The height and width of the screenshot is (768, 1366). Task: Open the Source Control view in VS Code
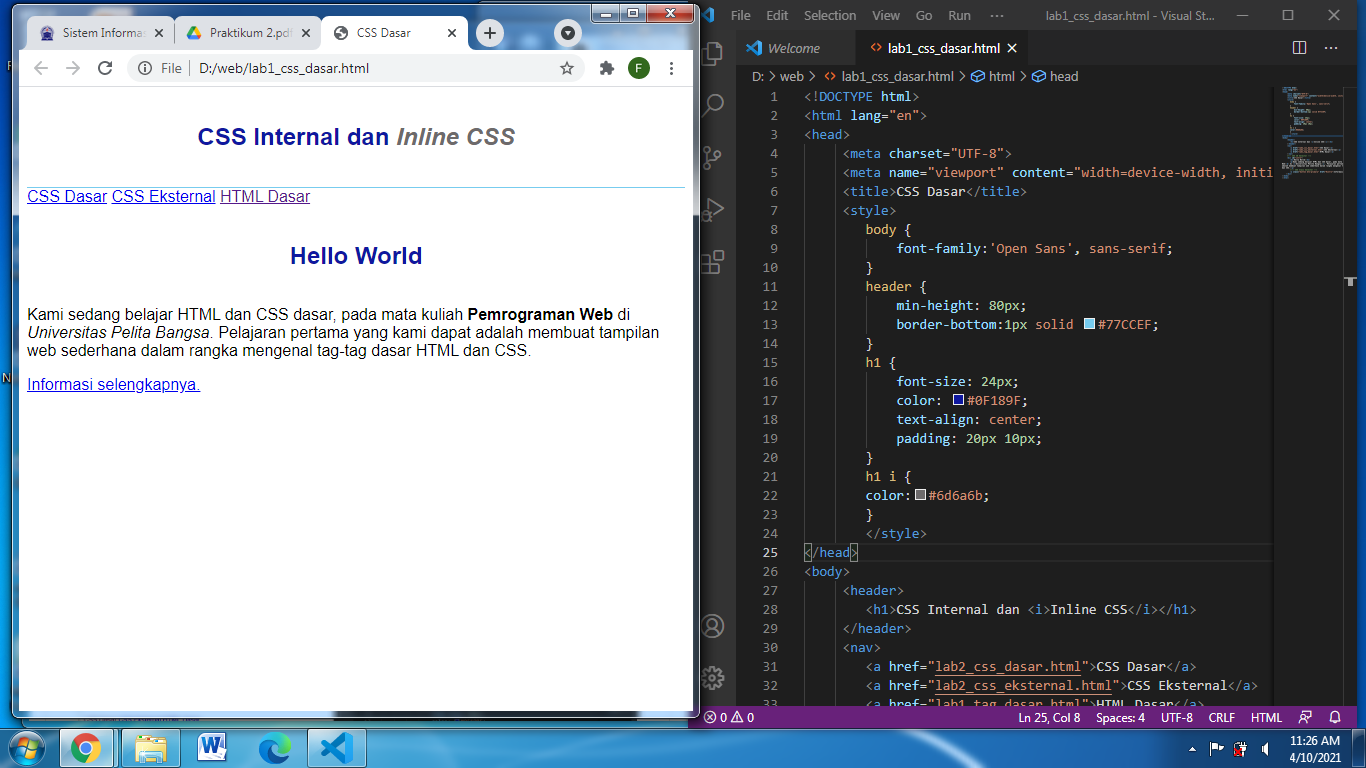[711, 156]
